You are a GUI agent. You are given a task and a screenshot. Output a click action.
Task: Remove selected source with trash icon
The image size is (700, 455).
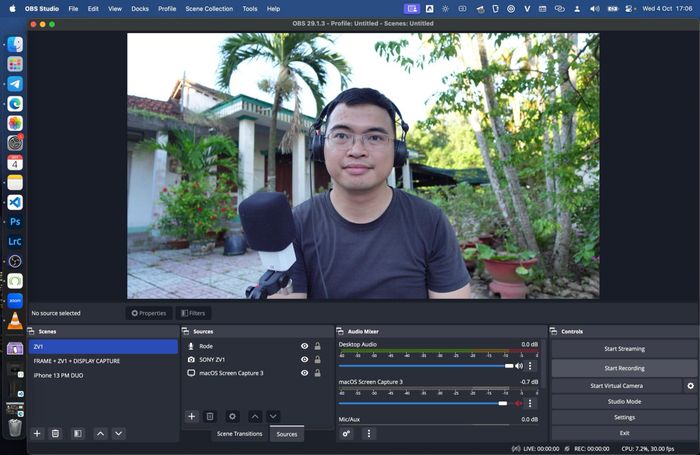tap(210, 416)
